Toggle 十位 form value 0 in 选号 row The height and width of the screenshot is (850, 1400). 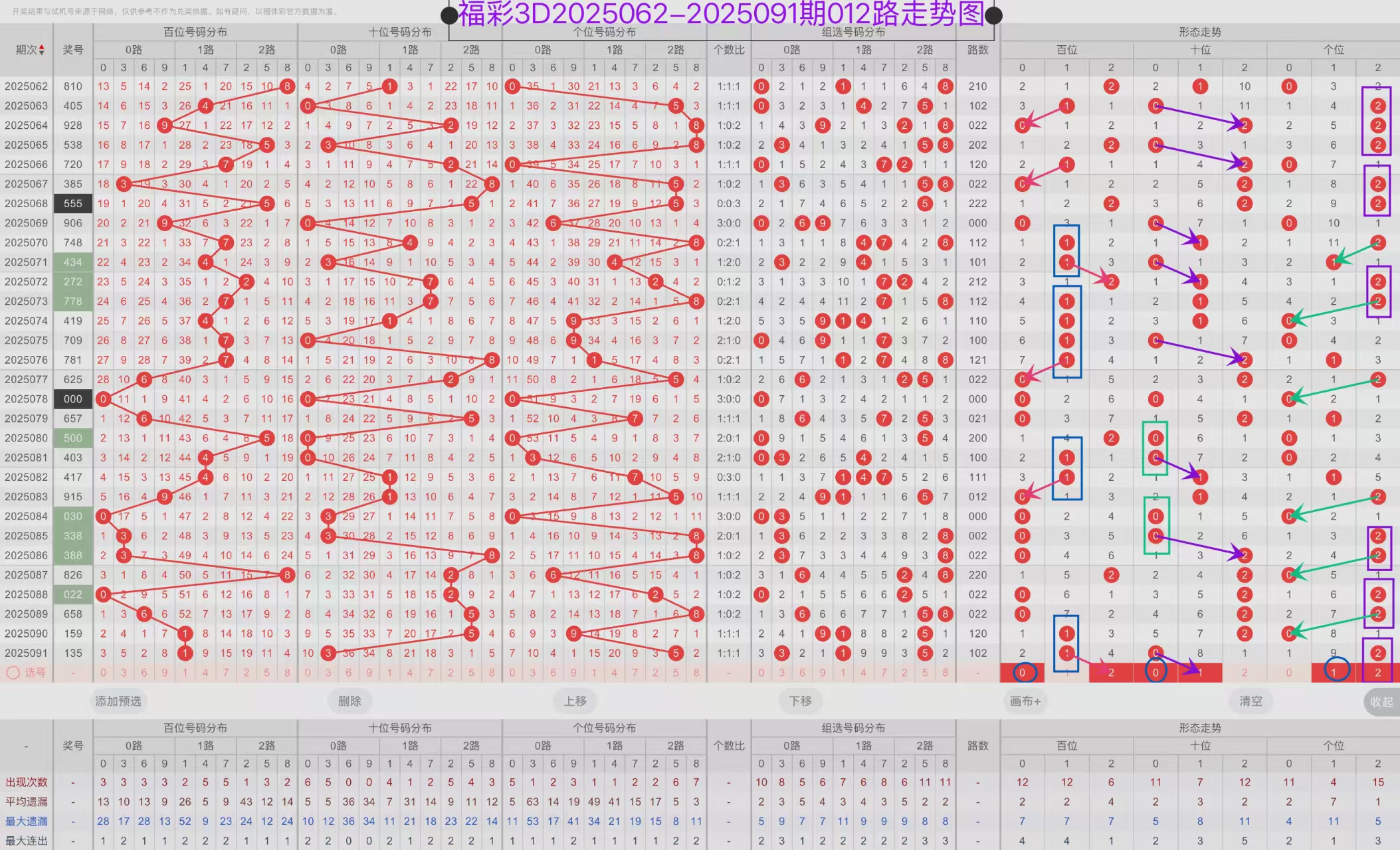tap(1155, 673)
